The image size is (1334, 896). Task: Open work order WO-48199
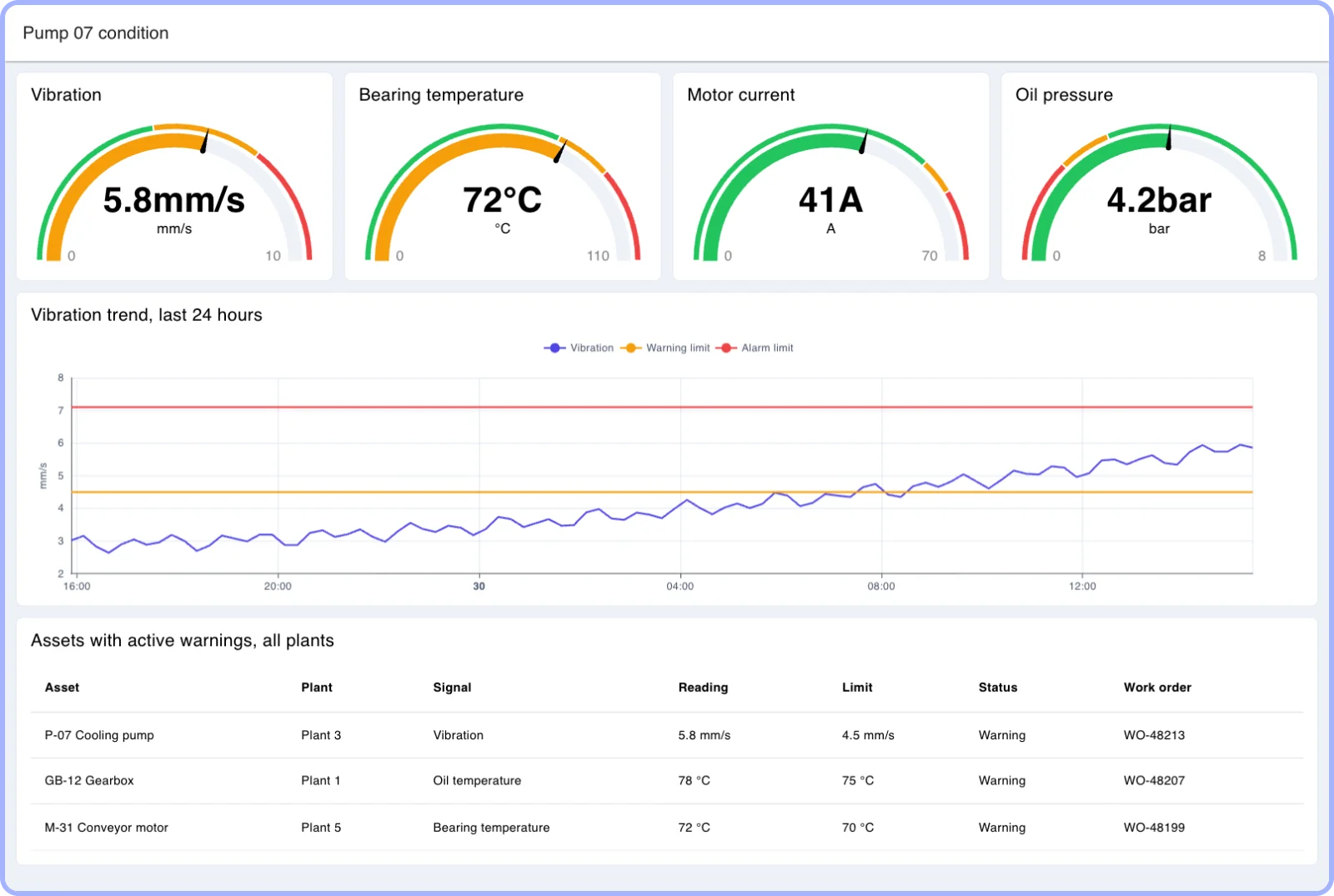[1154, 828]
